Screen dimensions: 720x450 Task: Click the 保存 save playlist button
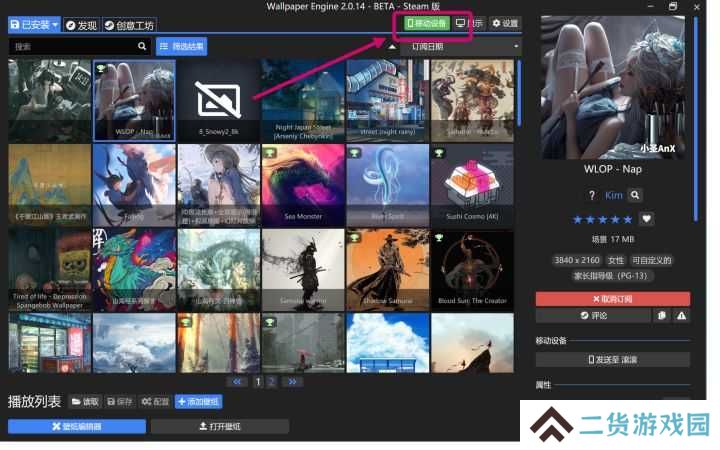[x=119, y=402]
